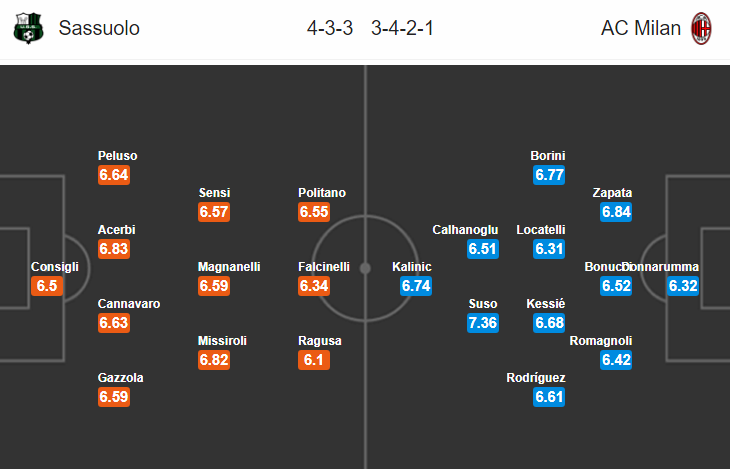Click the Sassuolo club crest icon
This screenshot has width=730, height=469.
[28, 28]
